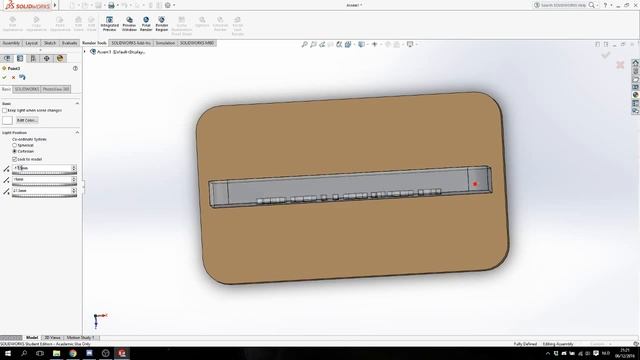This screenshot has width=640, height=360.
Task: Select the PhotoView 360 tab in light properties
Action: click(x=56, y=89)
